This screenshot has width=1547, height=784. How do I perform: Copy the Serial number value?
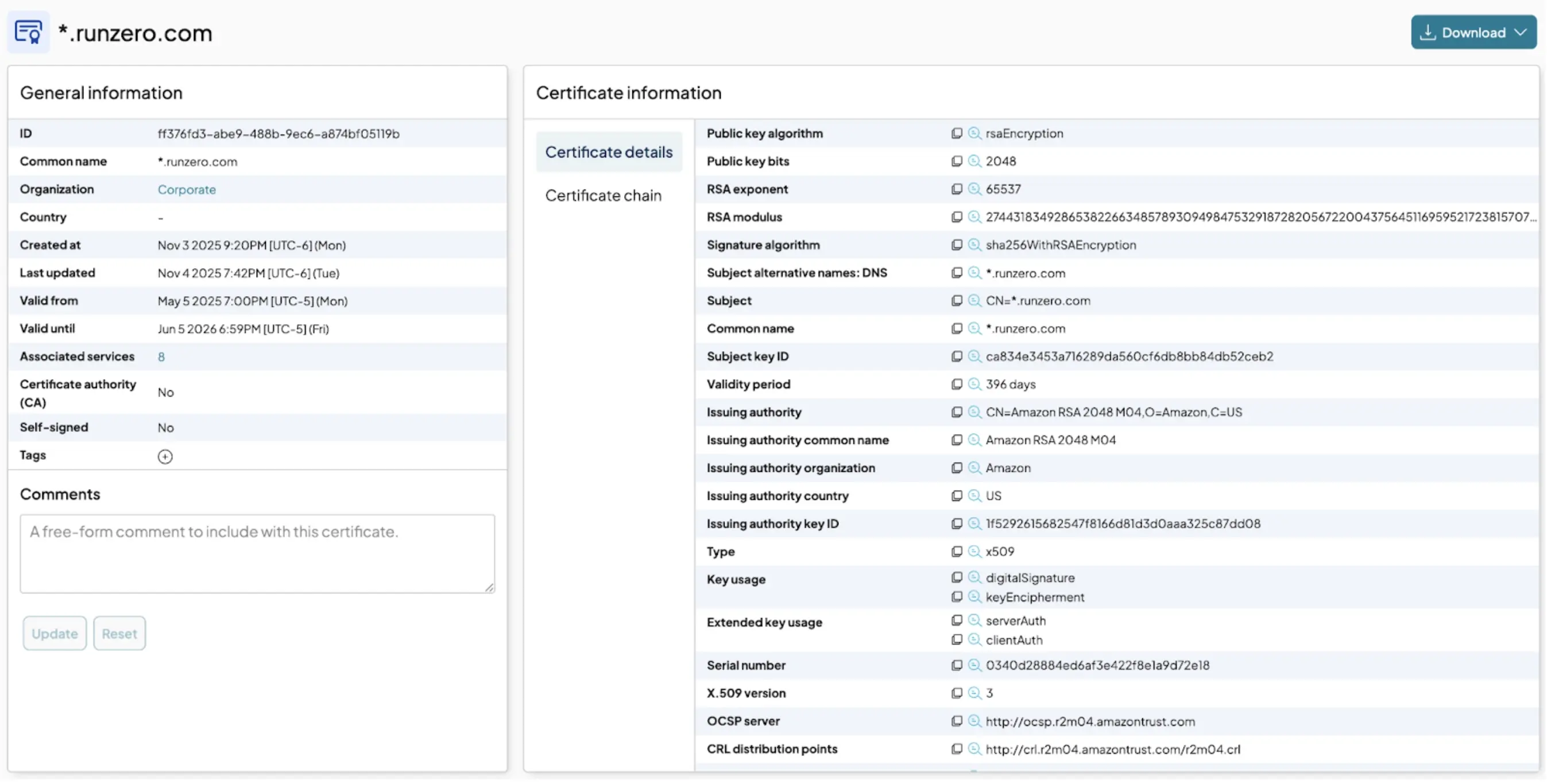957,666
